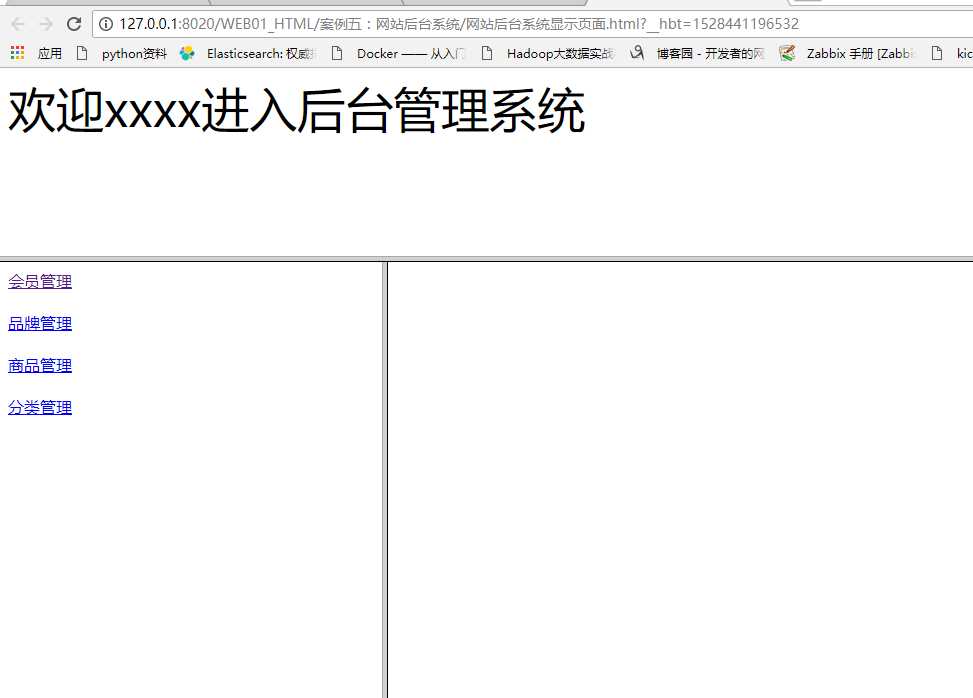The width and height of the screenshot is (973, 698).
Task: Click the page icon before Hadoop bookmark
Action: [x=487, y=53]
